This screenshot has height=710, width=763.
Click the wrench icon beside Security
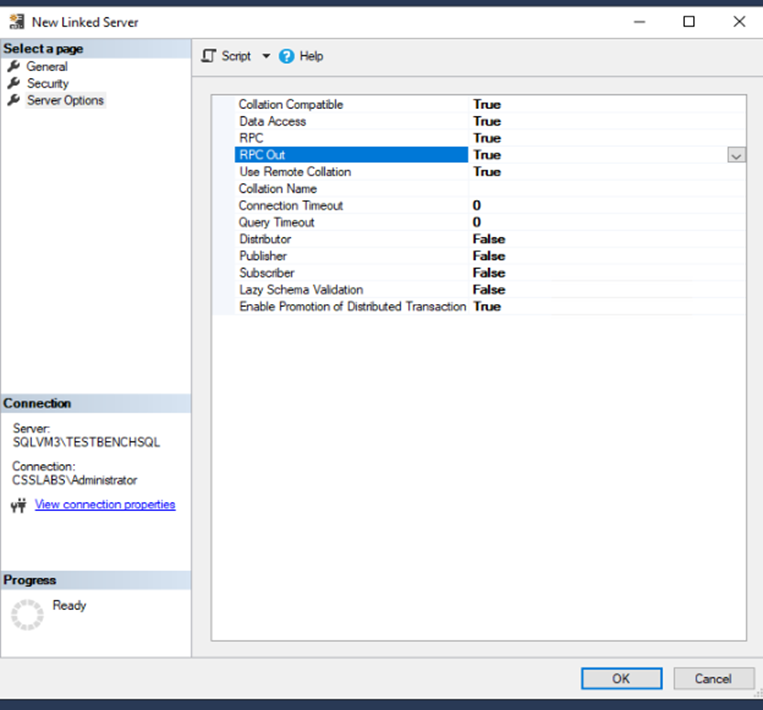click(x=14, y=83)
